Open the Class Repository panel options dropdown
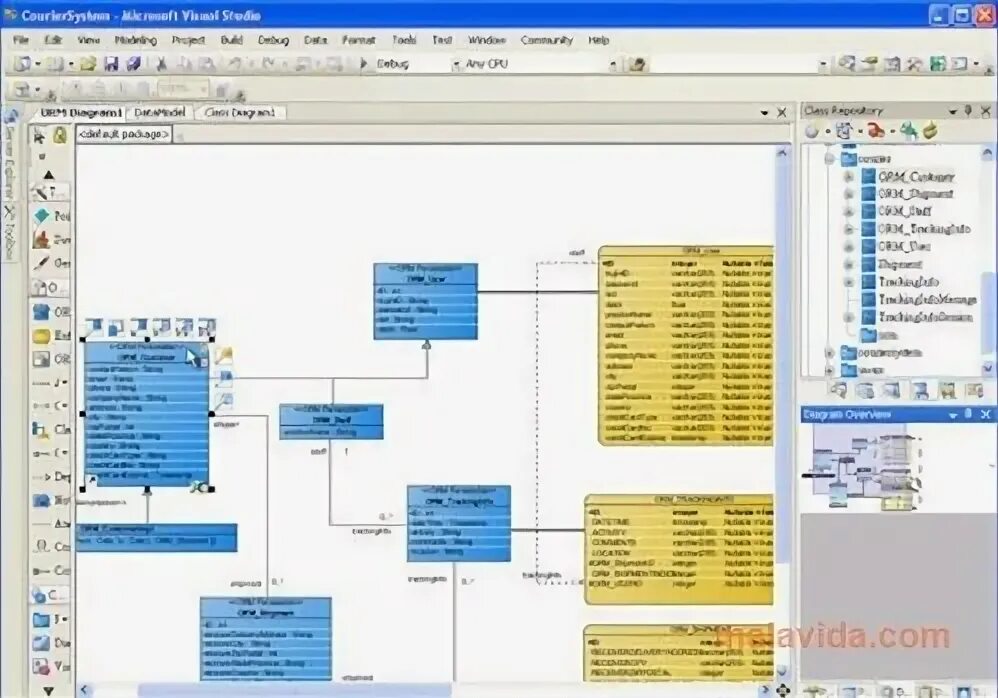 pos(953,111)
